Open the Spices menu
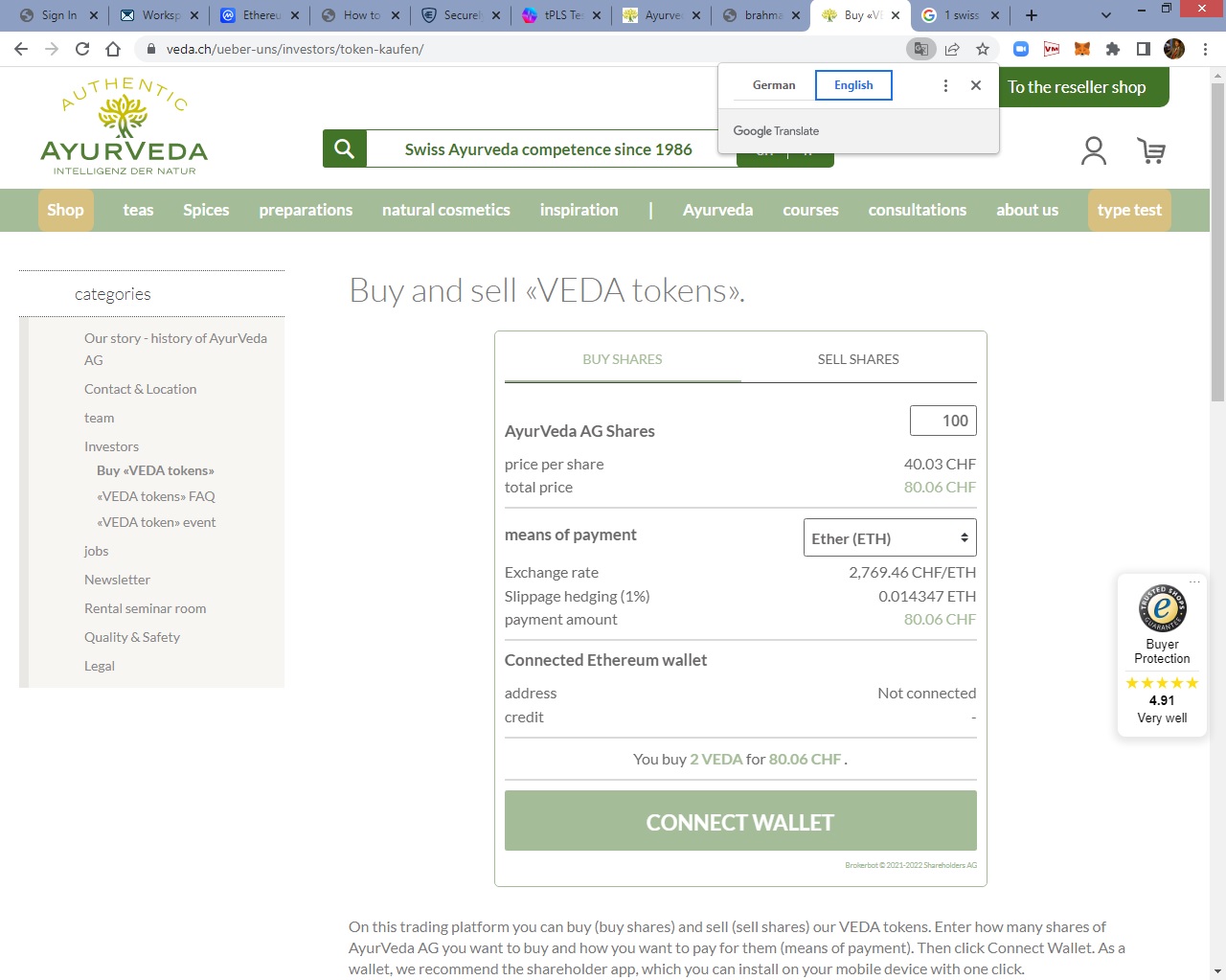This screenshot has height=980, width=1226. [206, 210]
